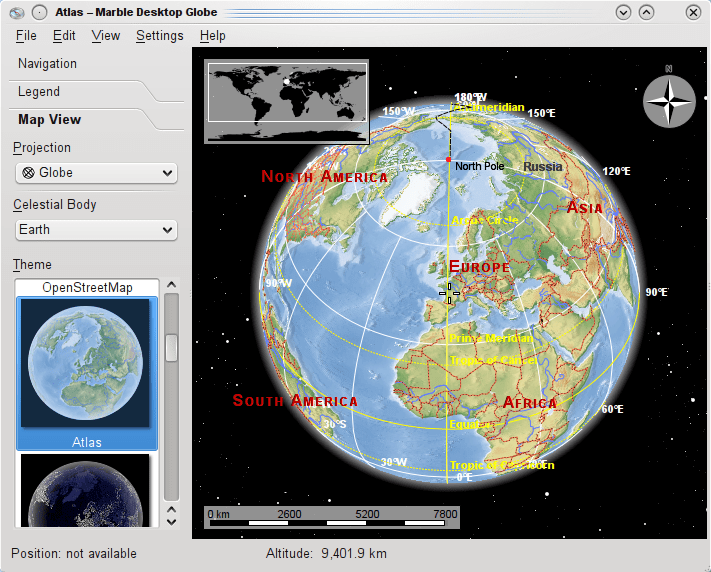Switch to the Legend tab
Screen dimensions: 711x572
[39, 92]
